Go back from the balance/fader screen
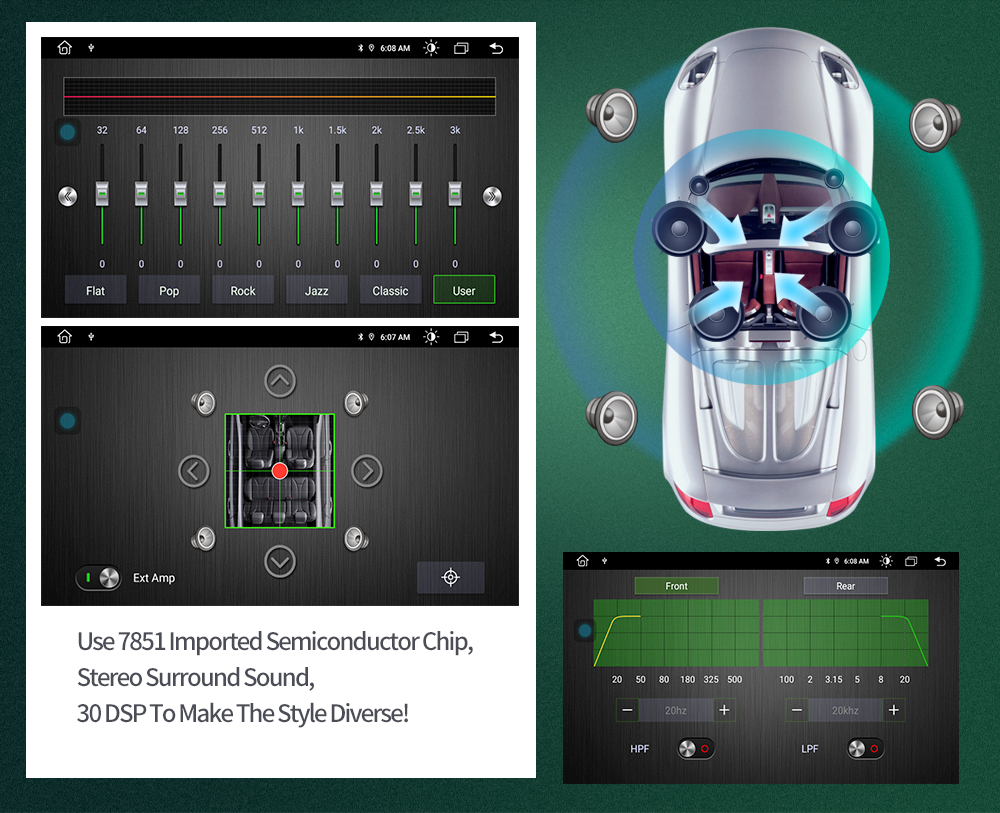 496,337
